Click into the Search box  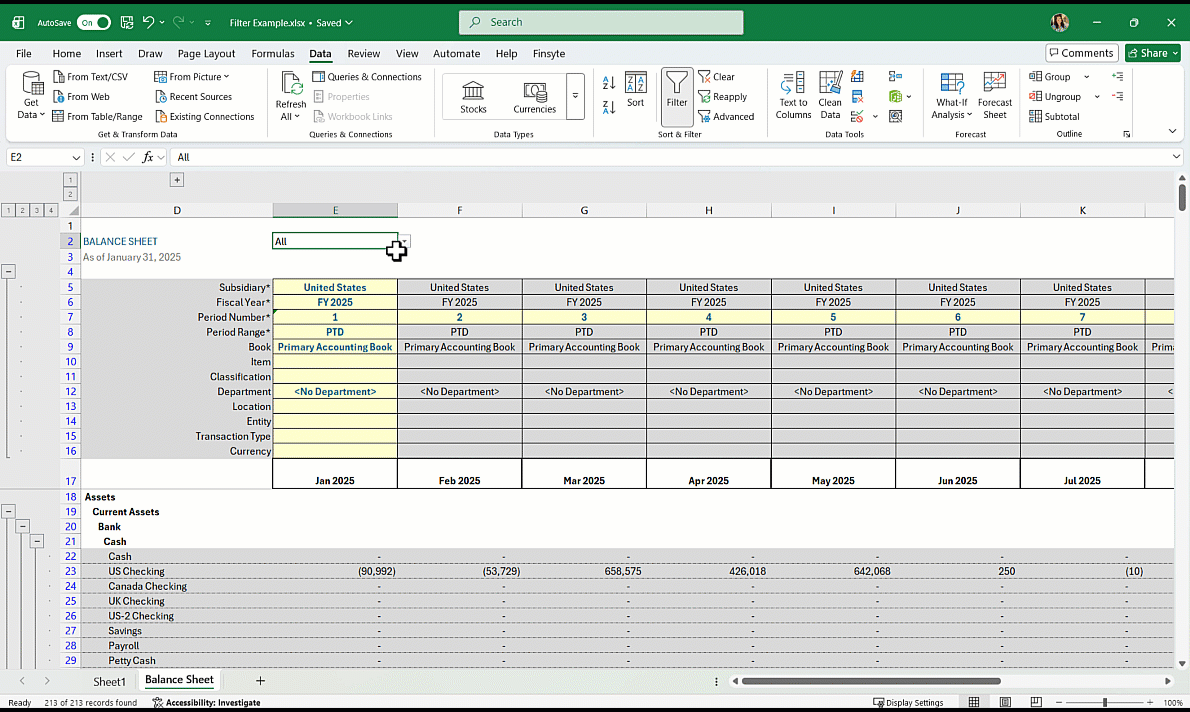[600, 22]
